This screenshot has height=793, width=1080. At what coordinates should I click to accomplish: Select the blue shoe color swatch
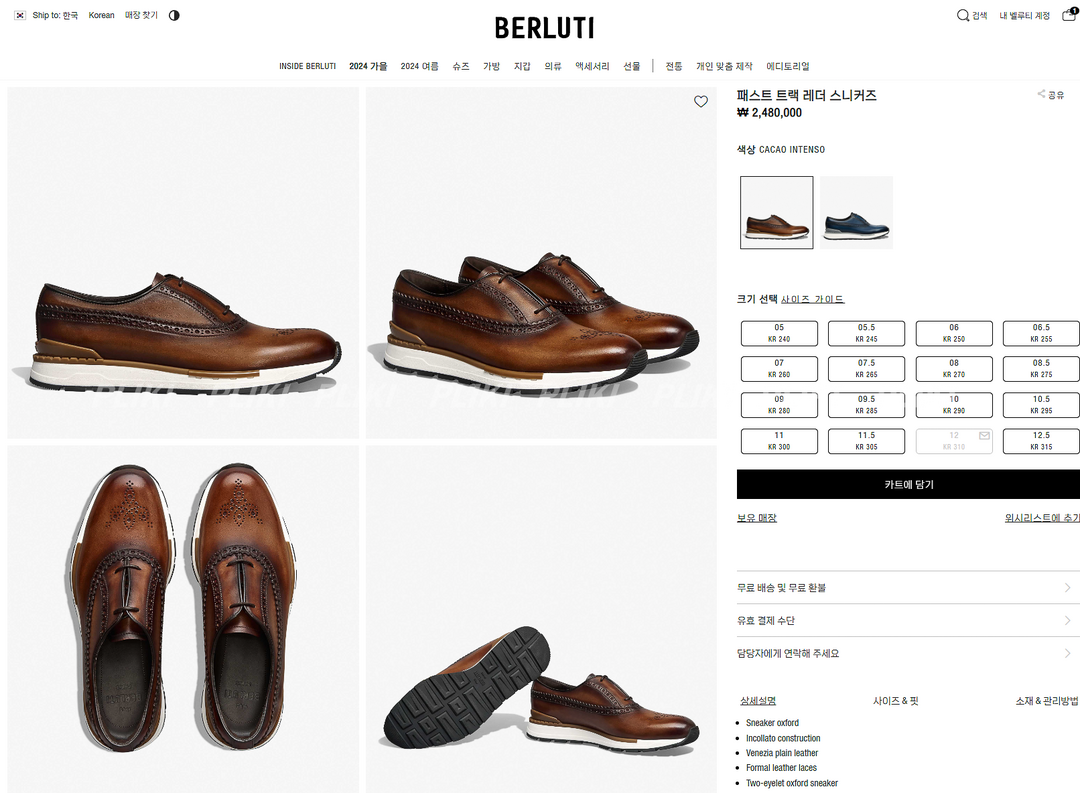tap(856, 212)
